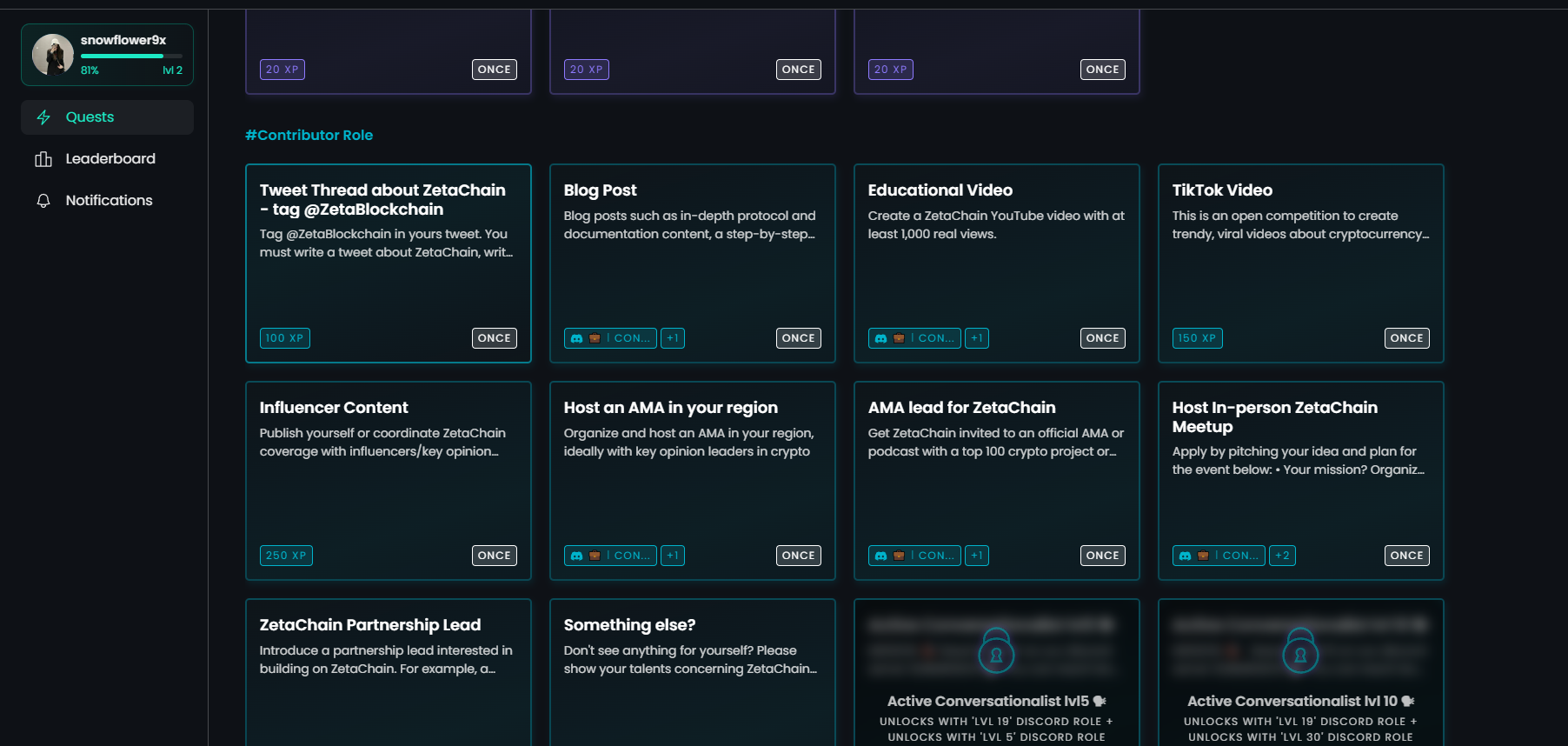
Task: Click the Leaderboard podium icon
Action: point(43,159)
